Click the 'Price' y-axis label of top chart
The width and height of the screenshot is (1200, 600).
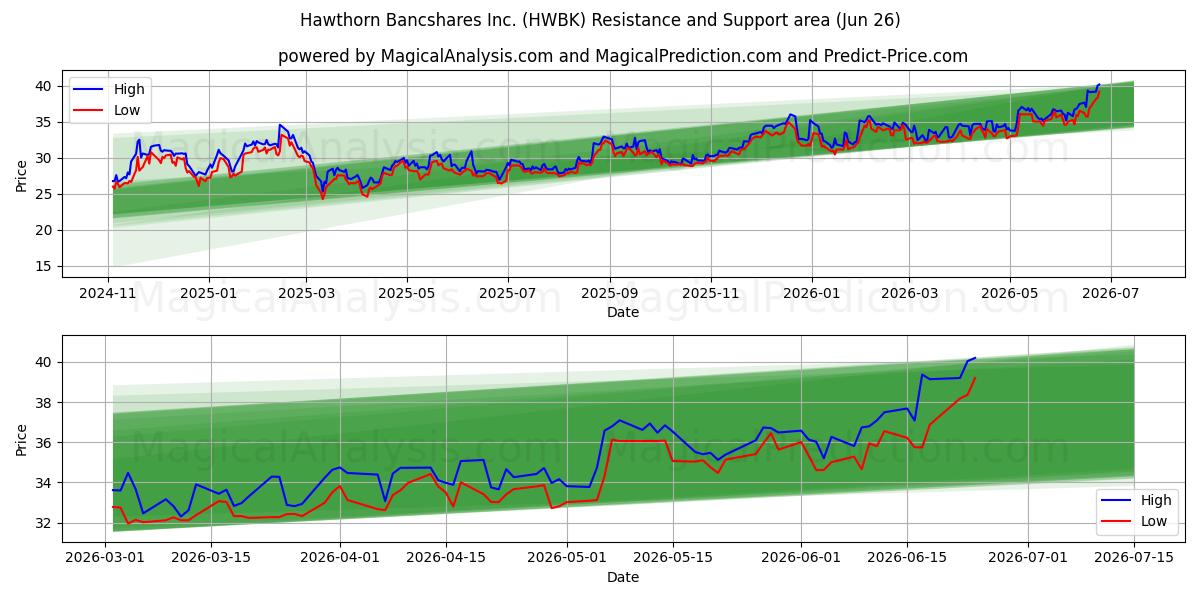tap(22, 174)
